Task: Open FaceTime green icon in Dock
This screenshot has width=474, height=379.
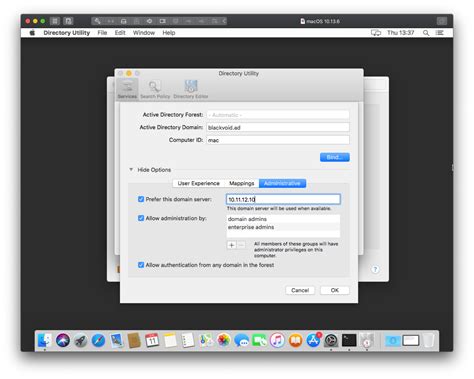Action: click(x=259, y=340)
